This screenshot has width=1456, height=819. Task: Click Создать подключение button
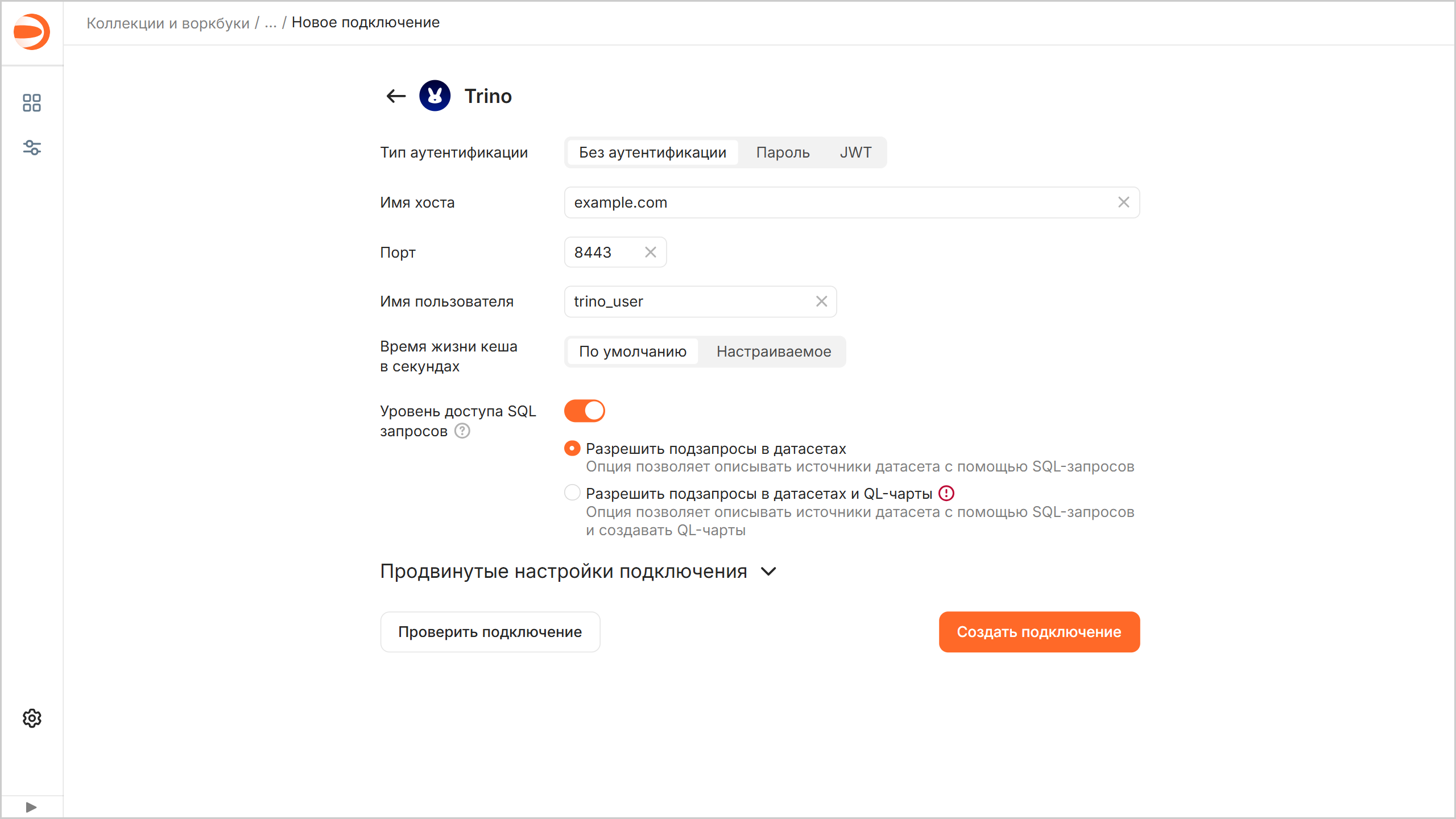point(1039,632)
